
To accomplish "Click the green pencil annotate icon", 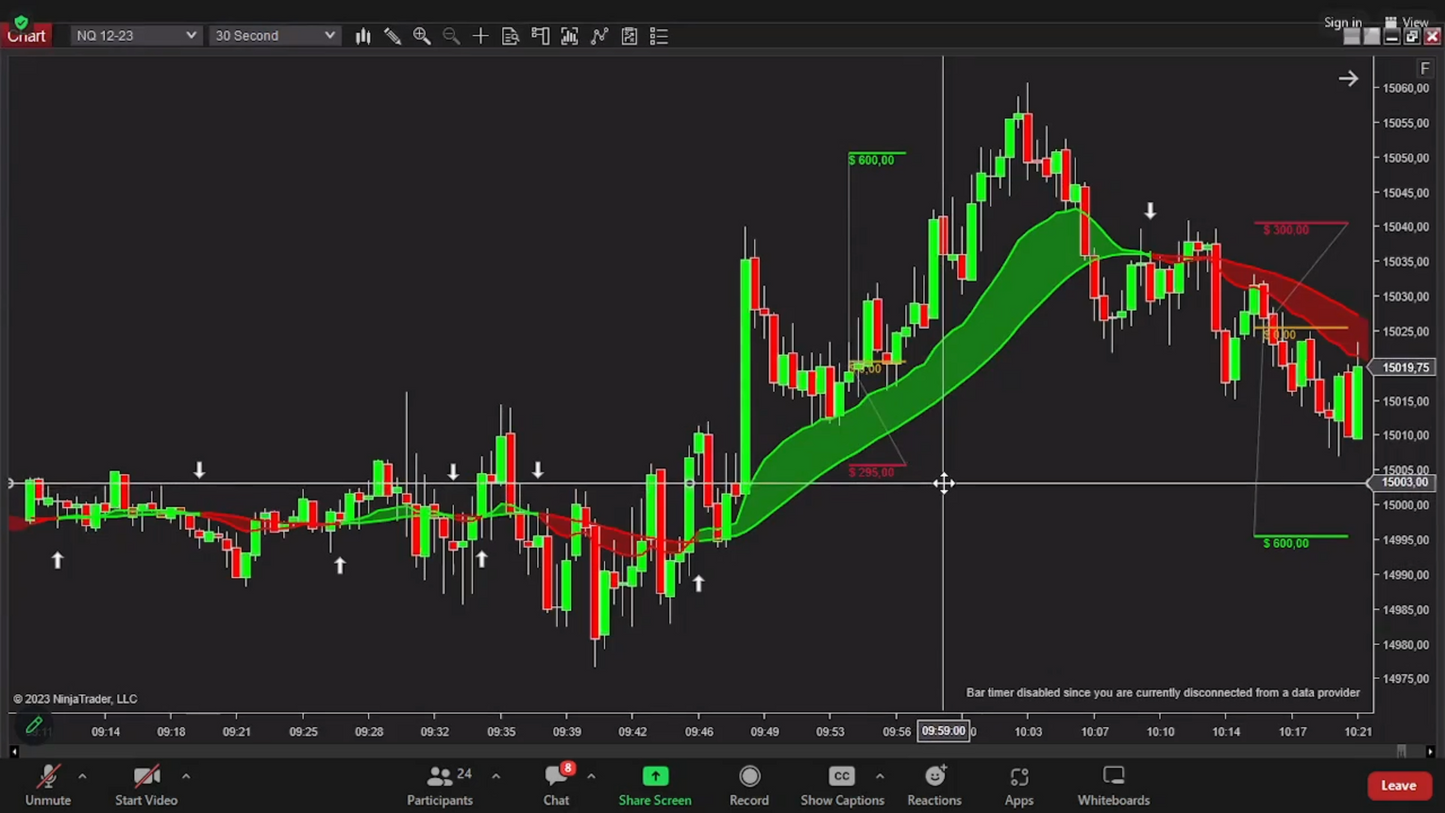I will coord(34,725).
